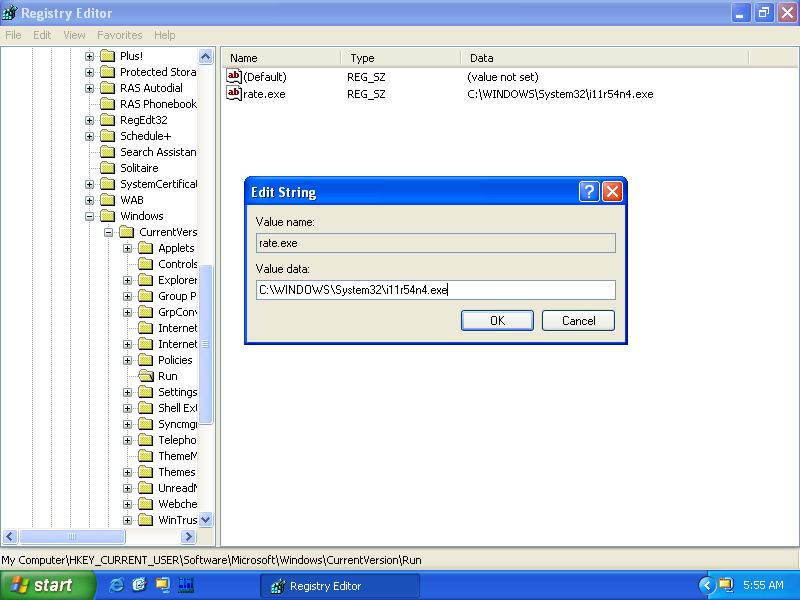Click Show Desktop quick launch icon
This screenshot has height=600, width=800.
[163, 585]
